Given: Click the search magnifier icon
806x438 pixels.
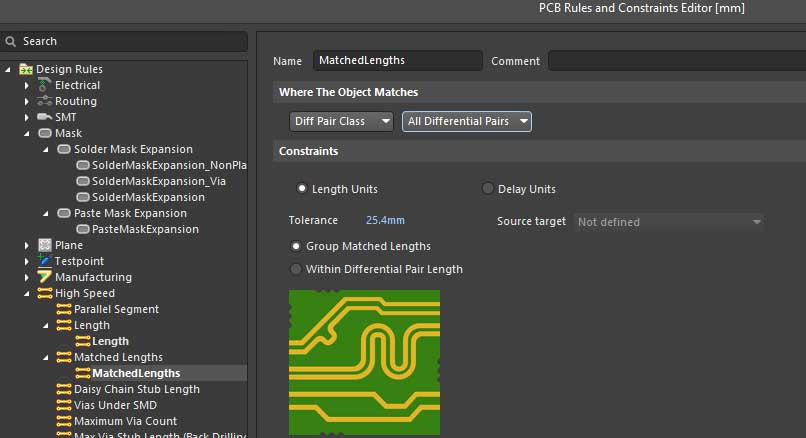Looking at the screenshot, I should (x=11, y=41).
